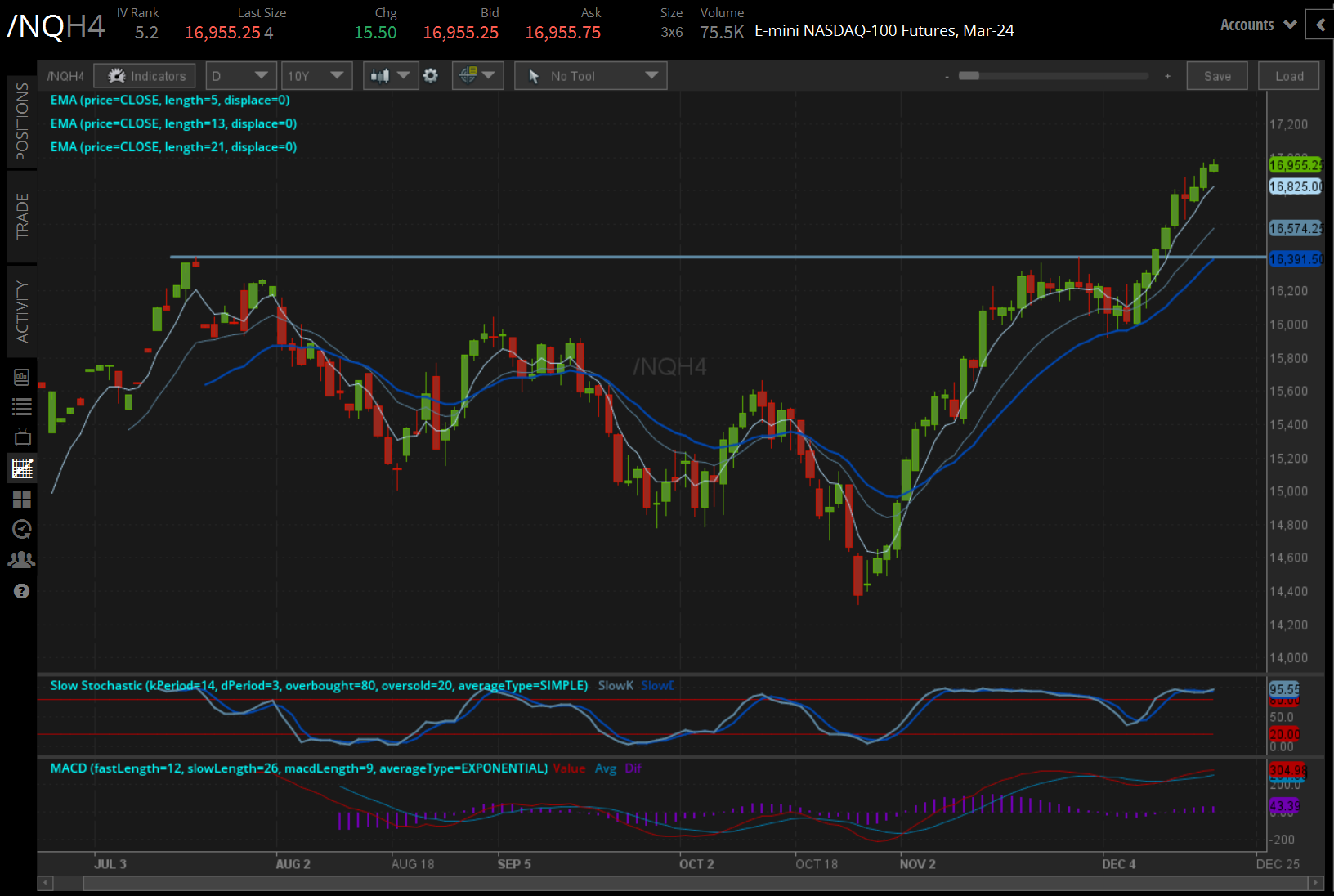Open the No Tool drawing selector
Viewport: 1334px width, 896px height.
(590, 76)
